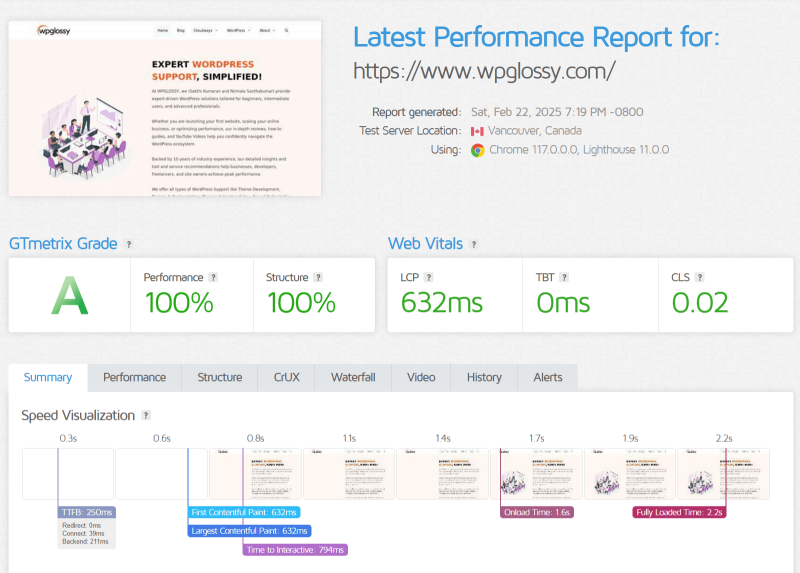This screenshot has width=800, height=573.
Task: Click help icon next to TBT
Action: [x=564, y=278]
